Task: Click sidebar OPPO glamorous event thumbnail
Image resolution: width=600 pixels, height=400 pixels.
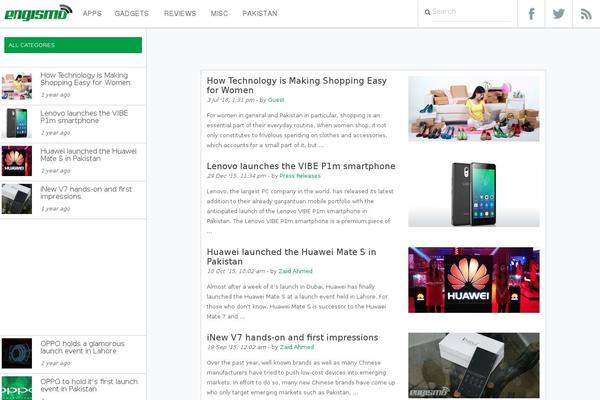Action: [17, 353]
